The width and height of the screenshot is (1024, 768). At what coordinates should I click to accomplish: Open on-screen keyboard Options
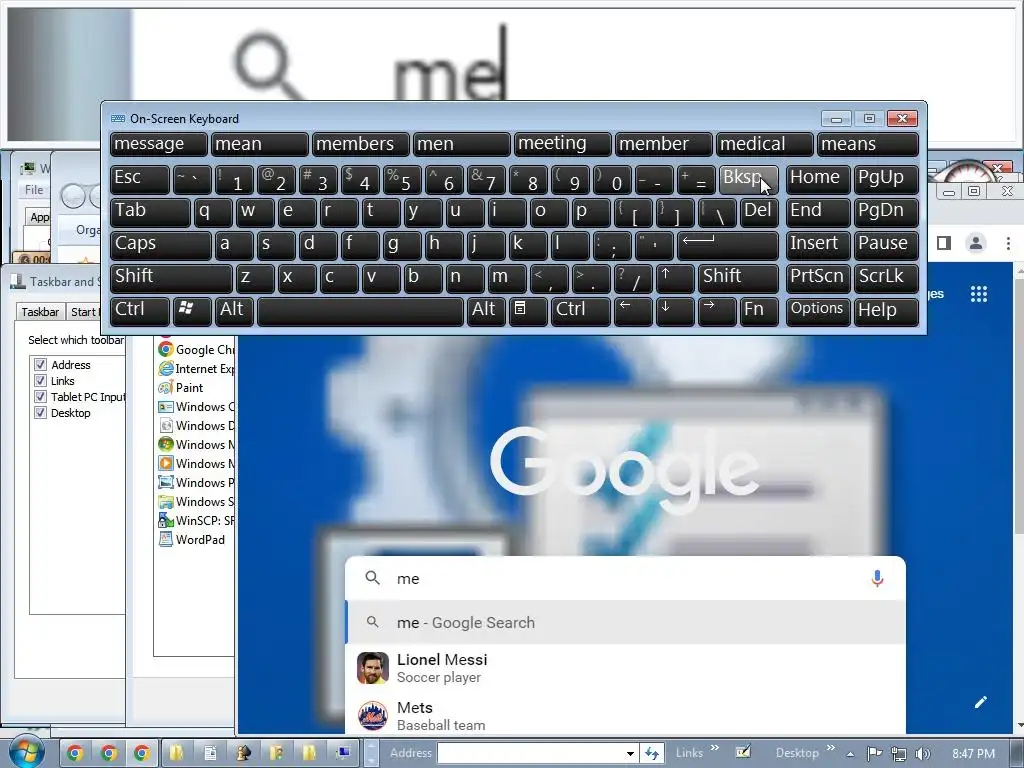818,310
